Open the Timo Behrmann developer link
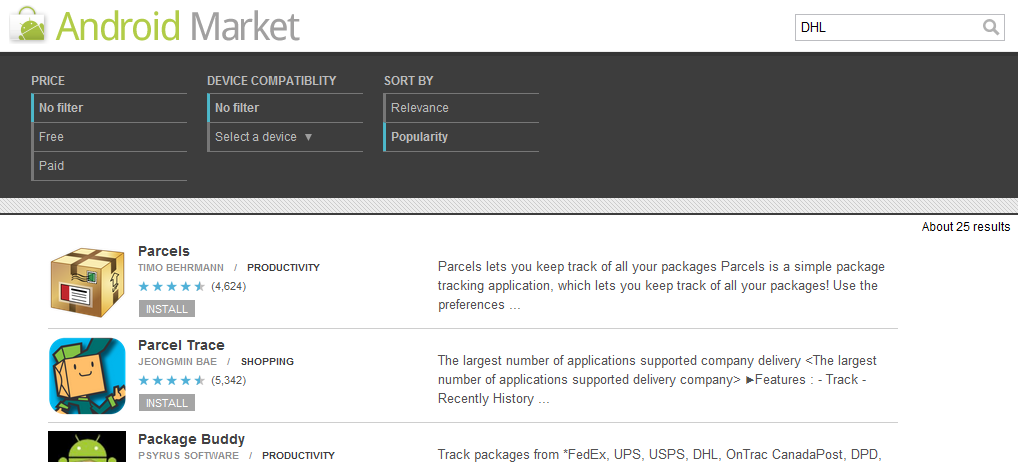The width and height of the screenshot is (1018, 462). pyautogui.click(x=179, y=268)
